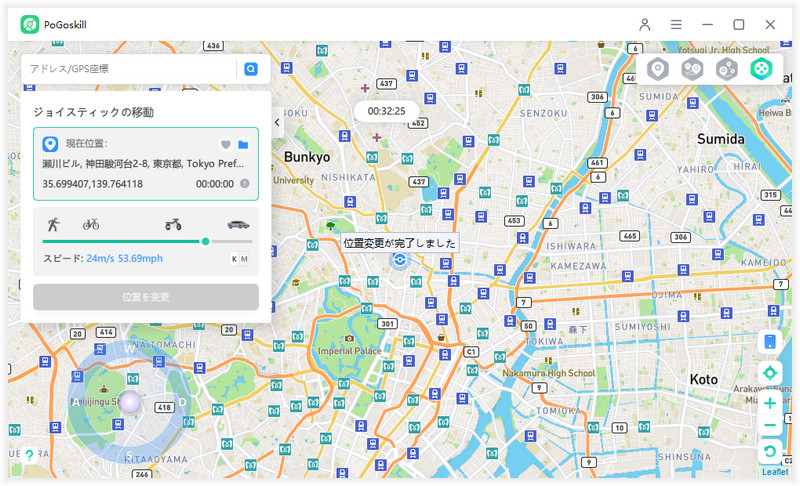The image size is (800, 486).
Task: Click the grey 位置を変更 button
Action: [146, 297]
